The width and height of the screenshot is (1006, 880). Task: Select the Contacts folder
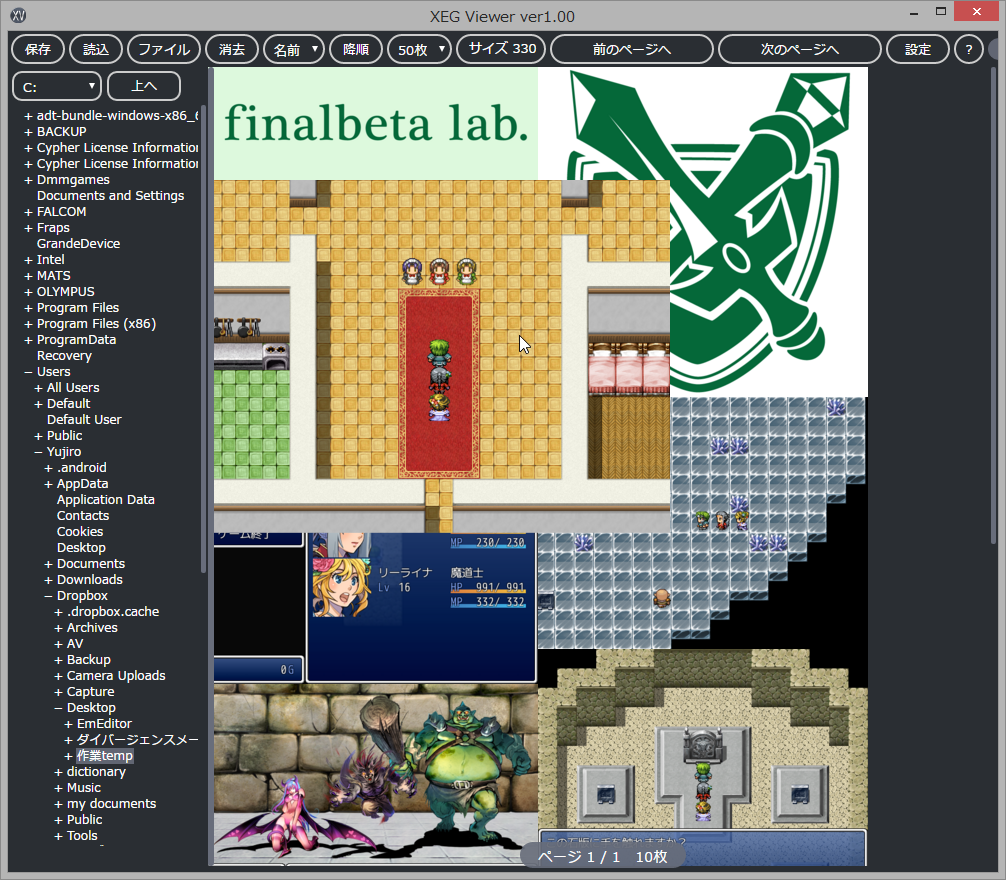click(x=83, y=516)
